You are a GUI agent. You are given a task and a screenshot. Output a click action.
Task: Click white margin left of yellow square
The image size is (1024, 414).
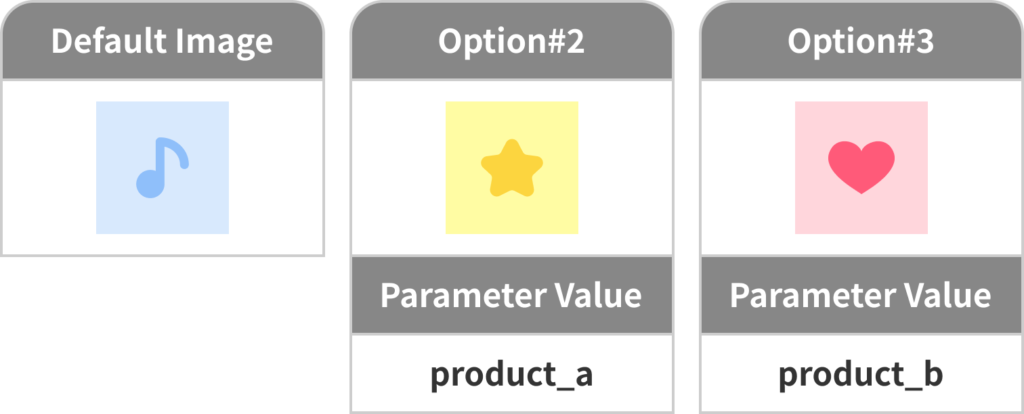[398, 167]
